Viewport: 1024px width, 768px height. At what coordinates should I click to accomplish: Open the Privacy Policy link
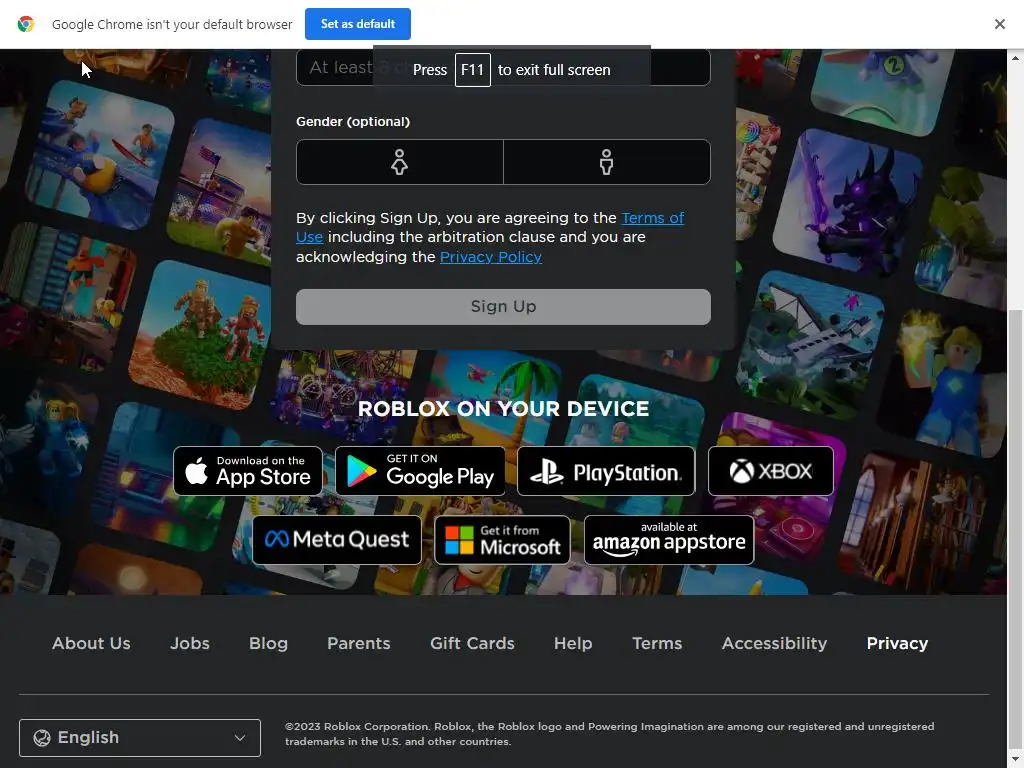pyautogui.click(x=490, y=257)
